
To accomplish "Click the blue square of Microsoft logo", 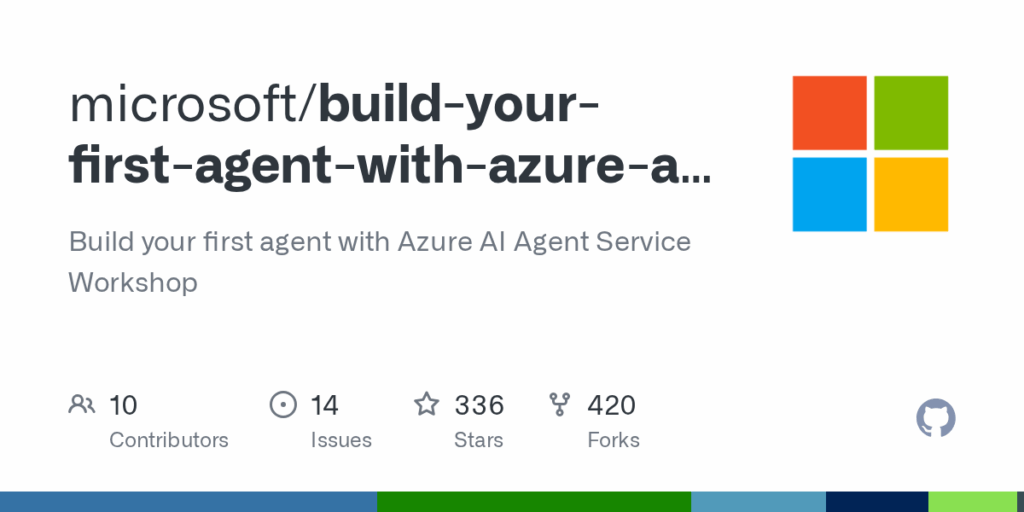I will click(829, 194).
